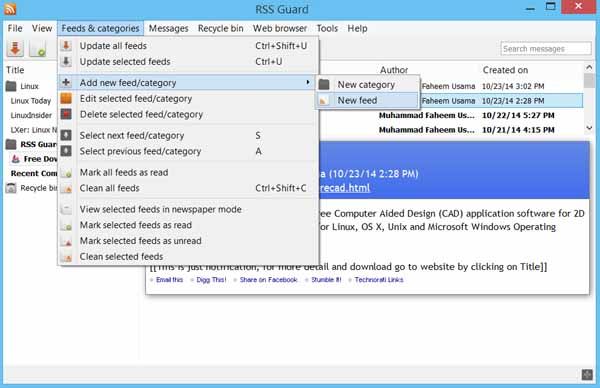
Task: Click the message list scroll down arrow
Action: [589, 128]
